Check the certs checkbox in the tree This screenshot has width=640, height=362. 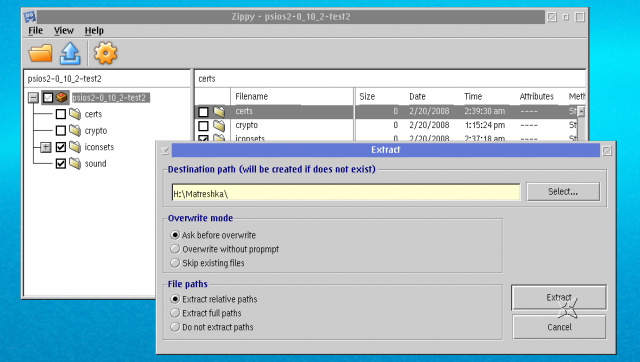[60, 114]
